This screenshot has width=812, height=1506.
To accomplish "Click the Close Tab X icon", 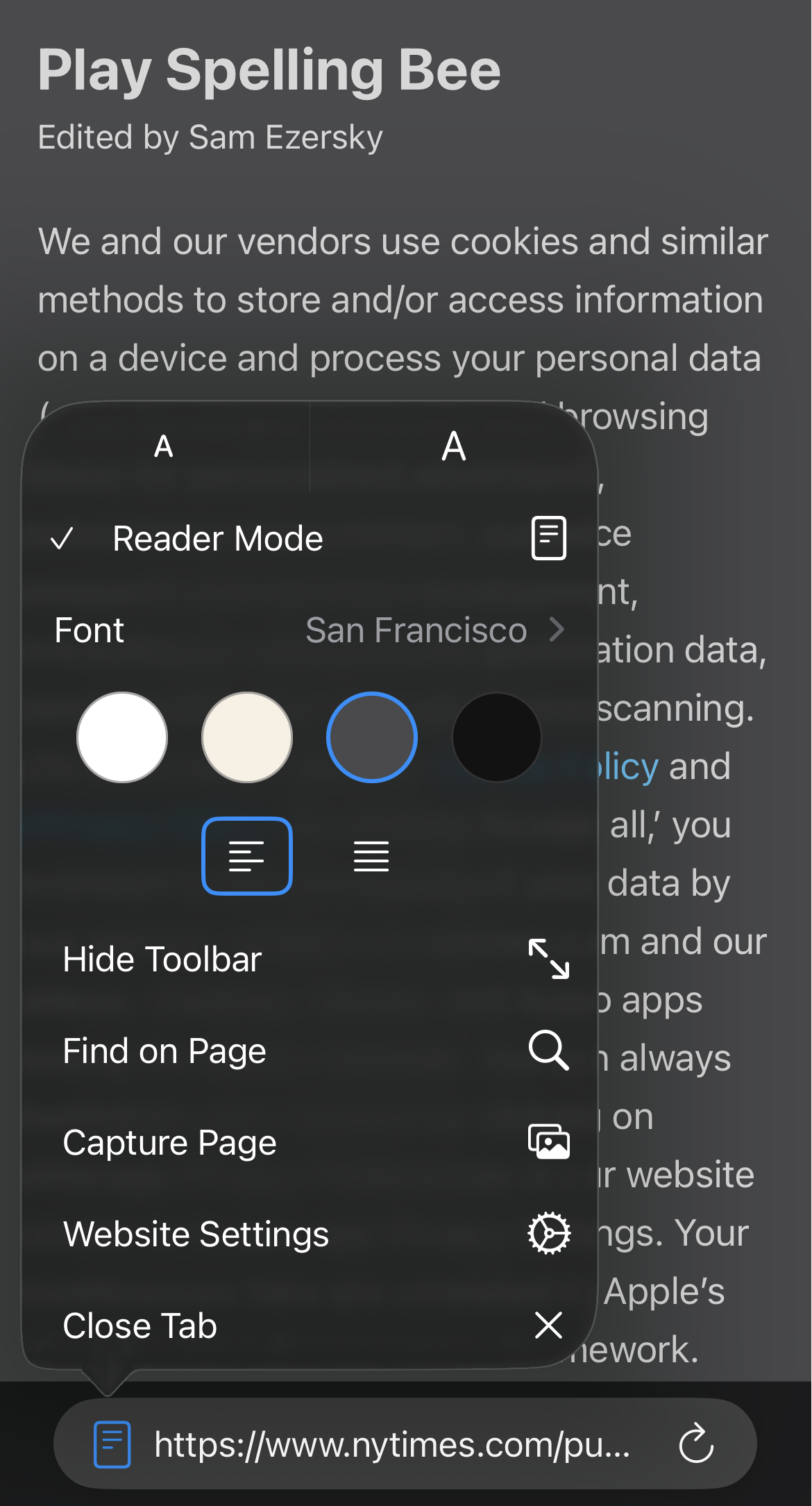I will [548, 1325].
